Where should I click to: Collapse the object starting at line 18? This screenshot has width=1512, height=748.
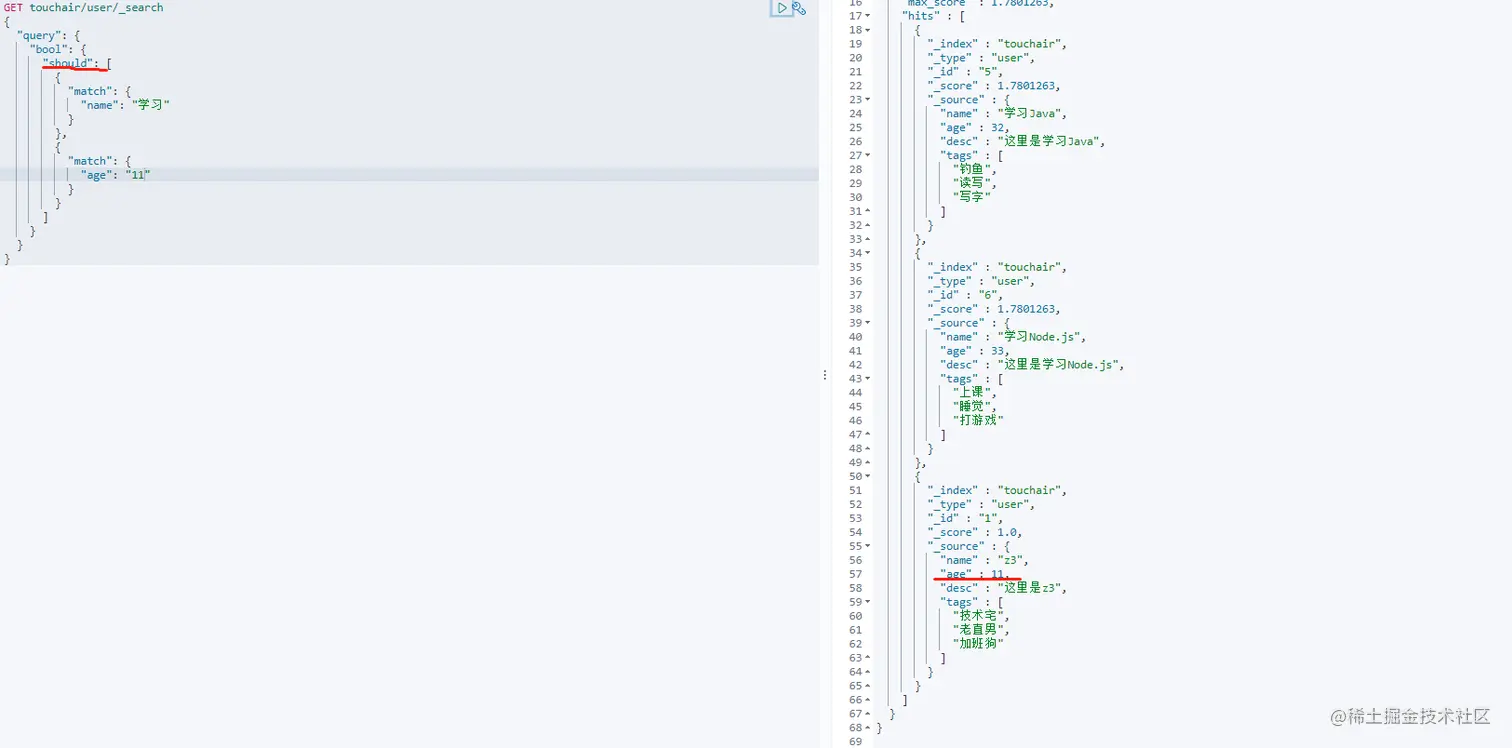point(868,30)
